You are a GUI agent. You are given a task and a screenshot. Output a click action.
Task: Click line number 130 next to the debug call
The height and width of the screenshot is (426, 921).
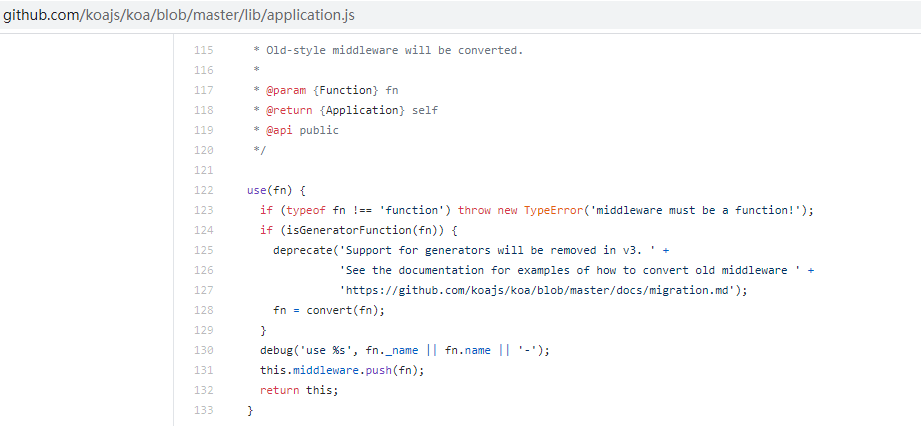pyautogui.click(x=203, y=350)
